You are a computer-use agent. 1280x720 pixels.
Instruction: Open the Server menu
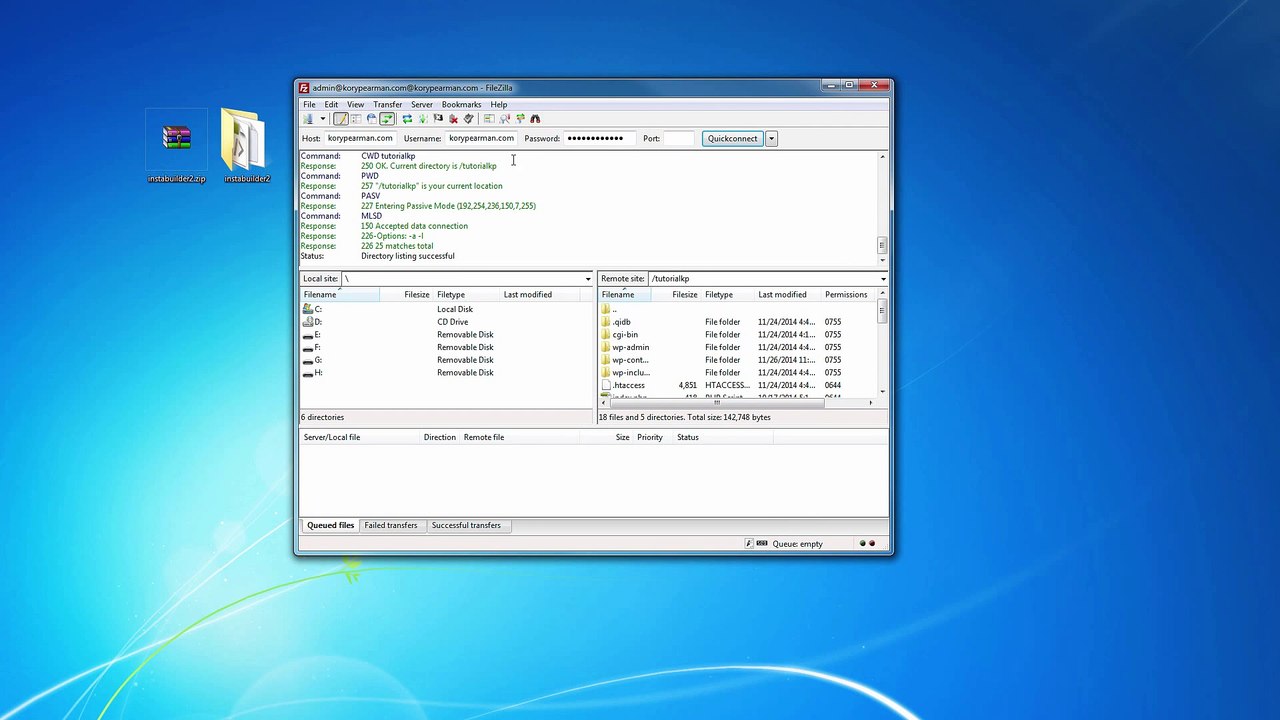pyautogui.click(x=422, y=104)
